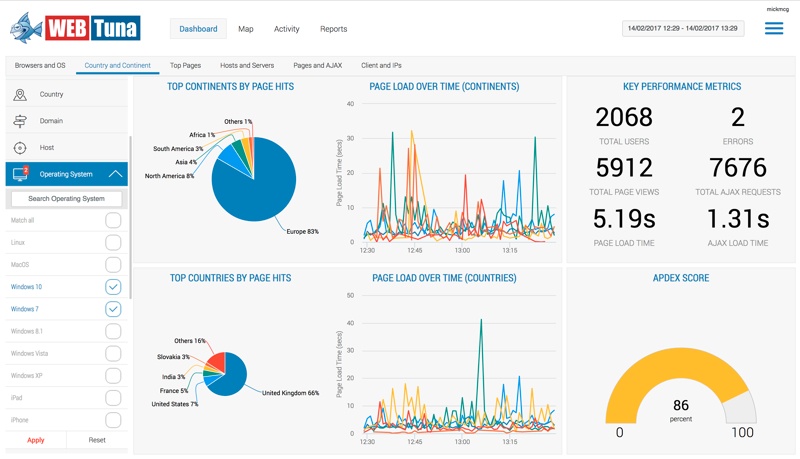Expand the Domain filter section
The image size is (800, 459).
pos(66,121)
